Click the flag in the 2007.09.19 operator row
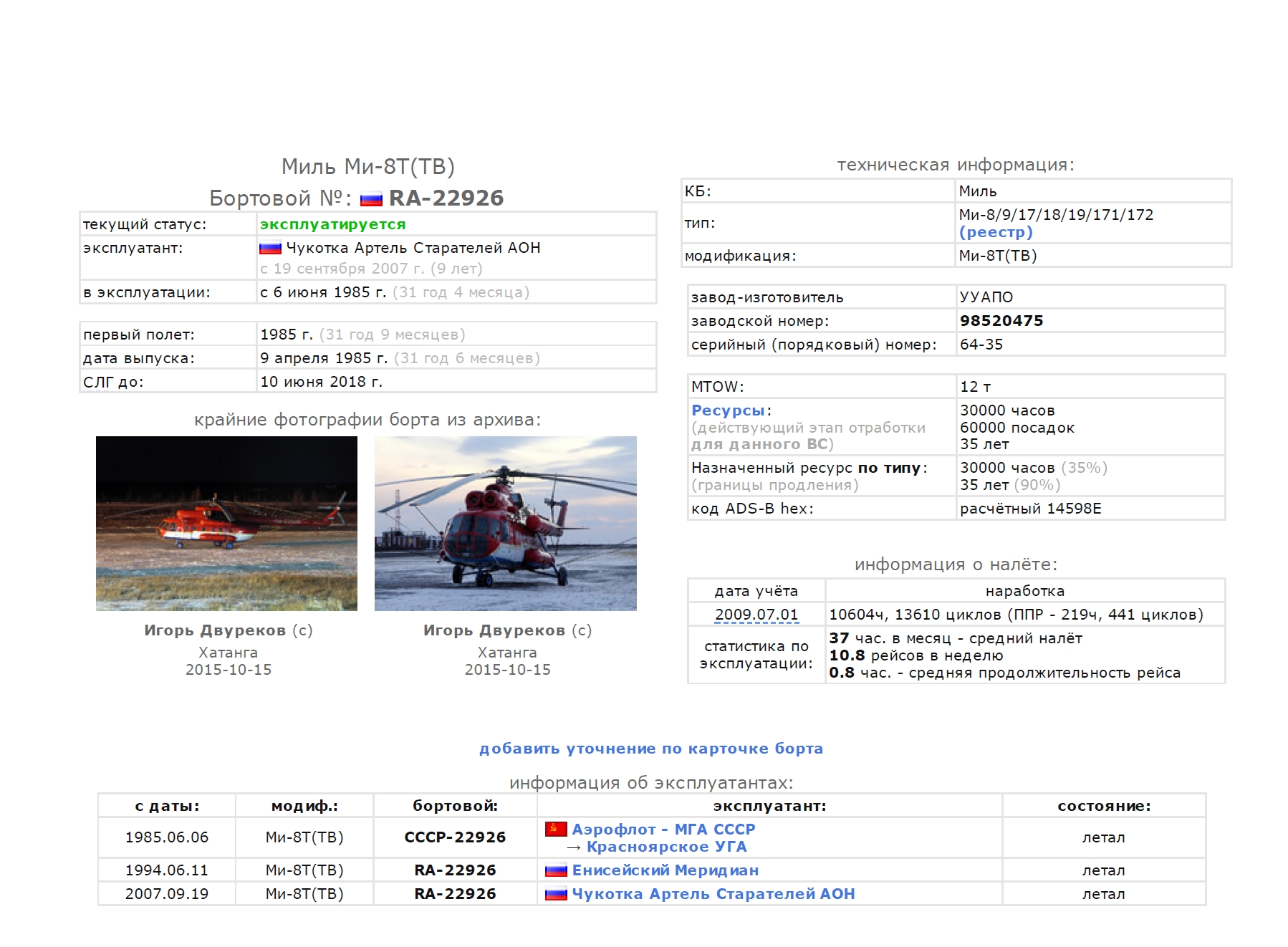The width and height of the screenshot is (1288, 947). [x=556, y=894]
